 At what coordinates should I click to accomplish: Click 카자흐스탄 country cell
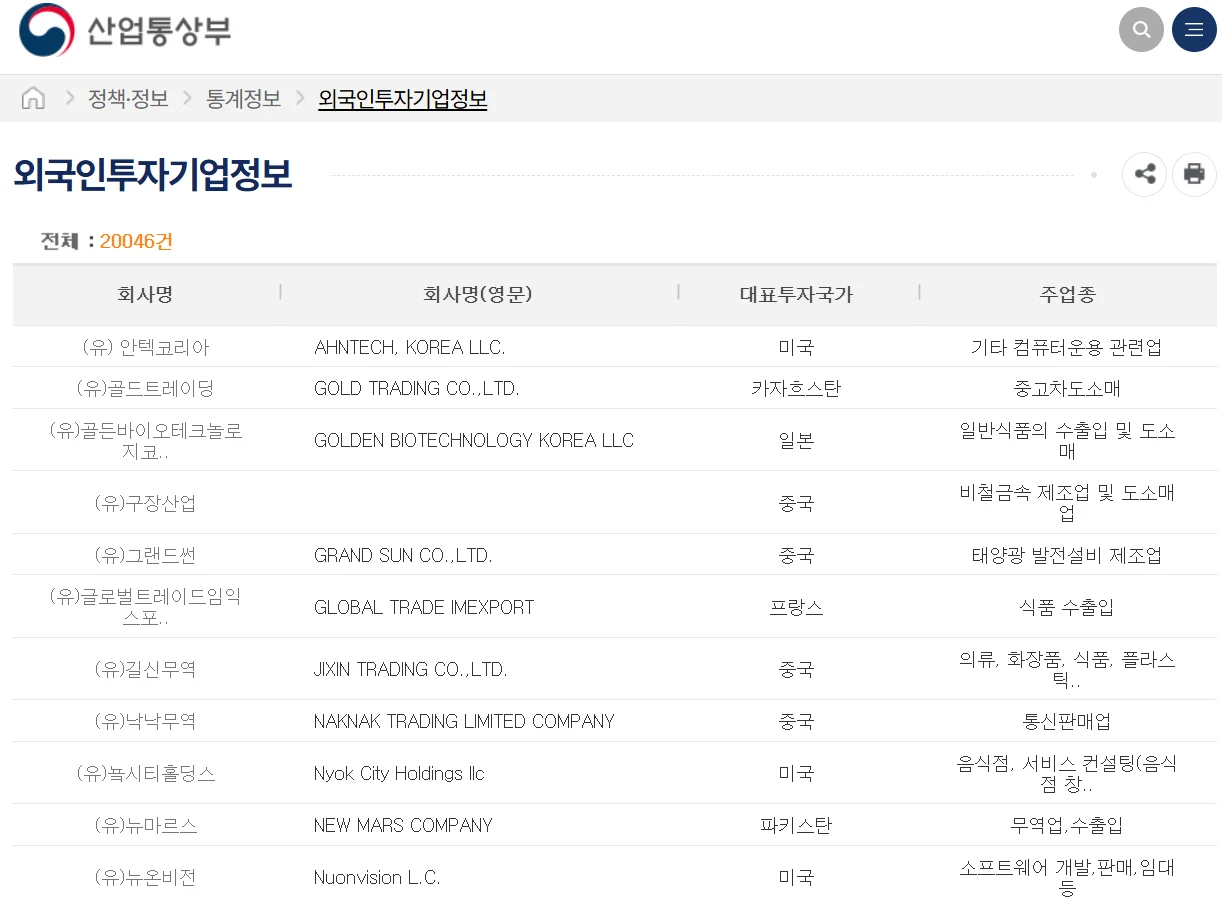pos(796,388)
